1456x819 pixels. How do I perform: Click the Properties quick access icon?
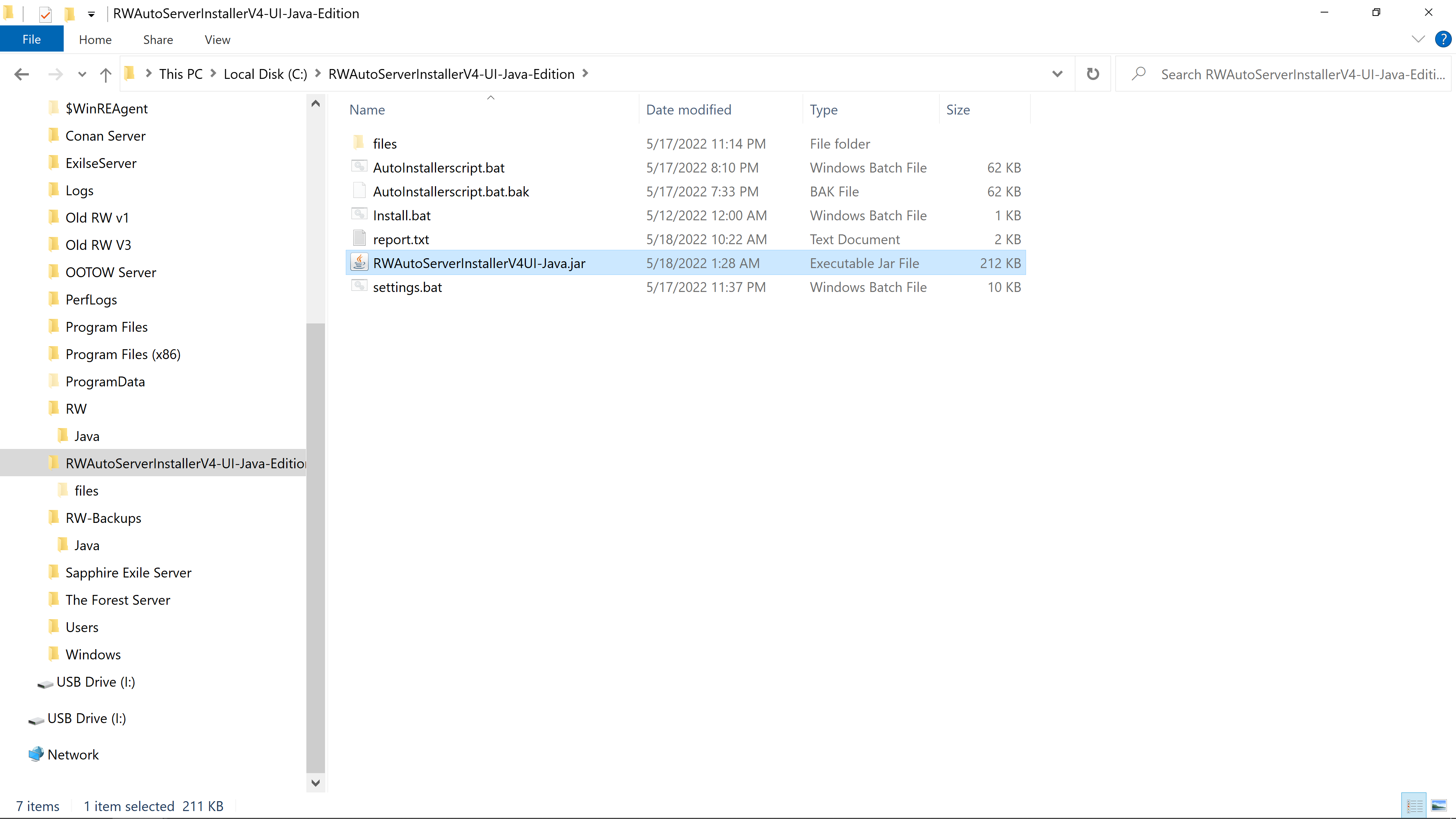(45, 14)
